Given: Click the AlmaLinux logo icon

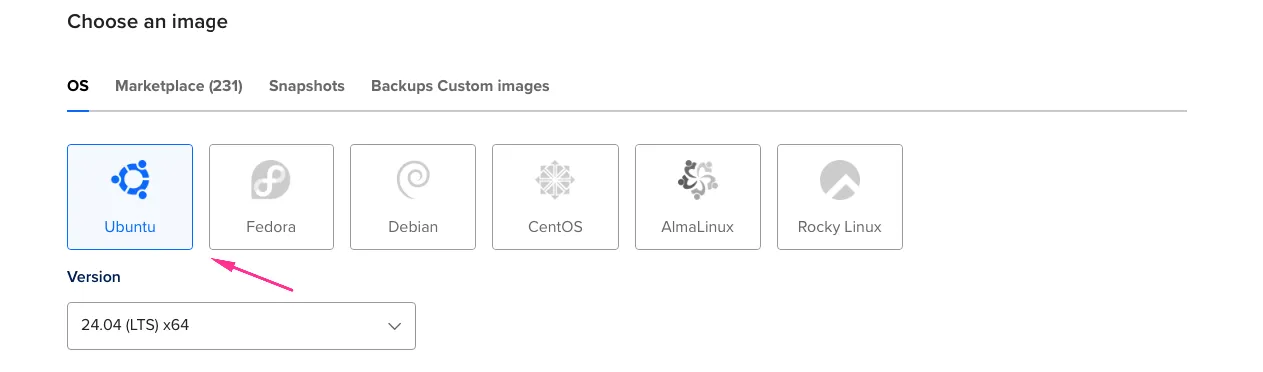Looking at the screenshot, I should pos(697,180).
